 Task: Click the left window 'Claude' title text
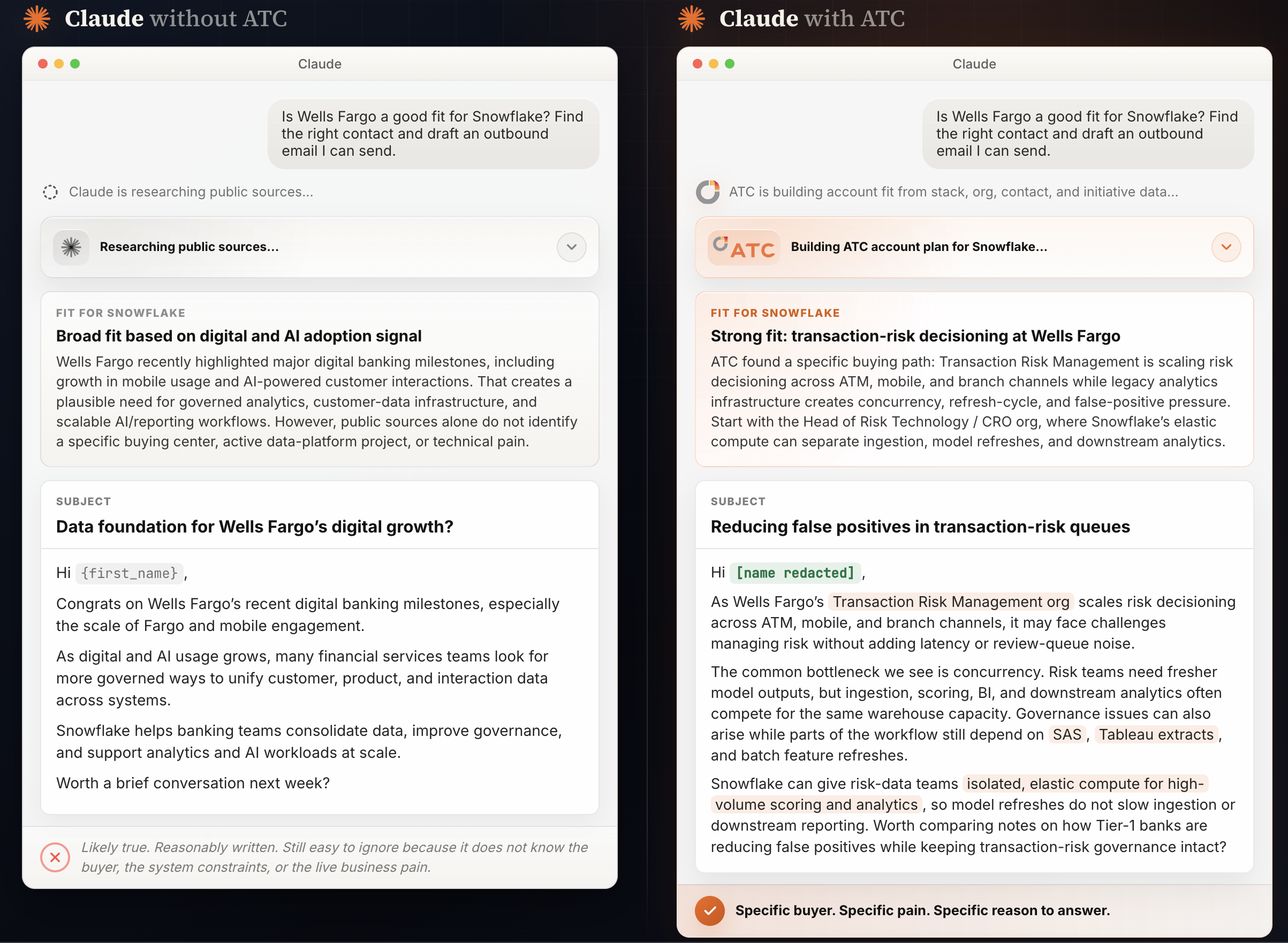click(x=320, y=64)
